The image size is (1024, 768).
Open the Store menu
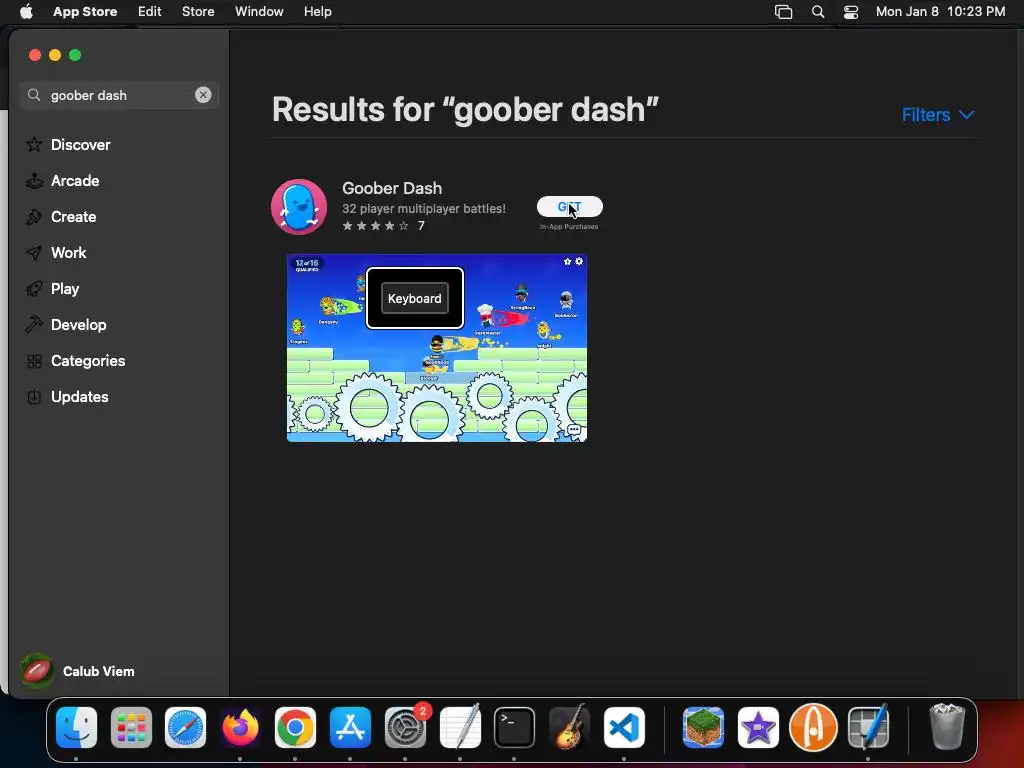click(x=198, y=12)
